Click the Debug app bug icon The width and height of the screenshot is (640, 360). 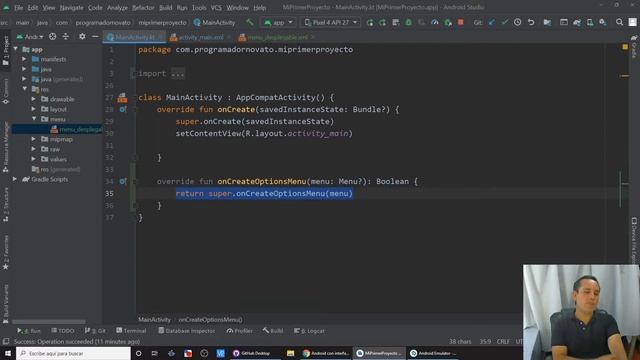(x=409, y=22)
